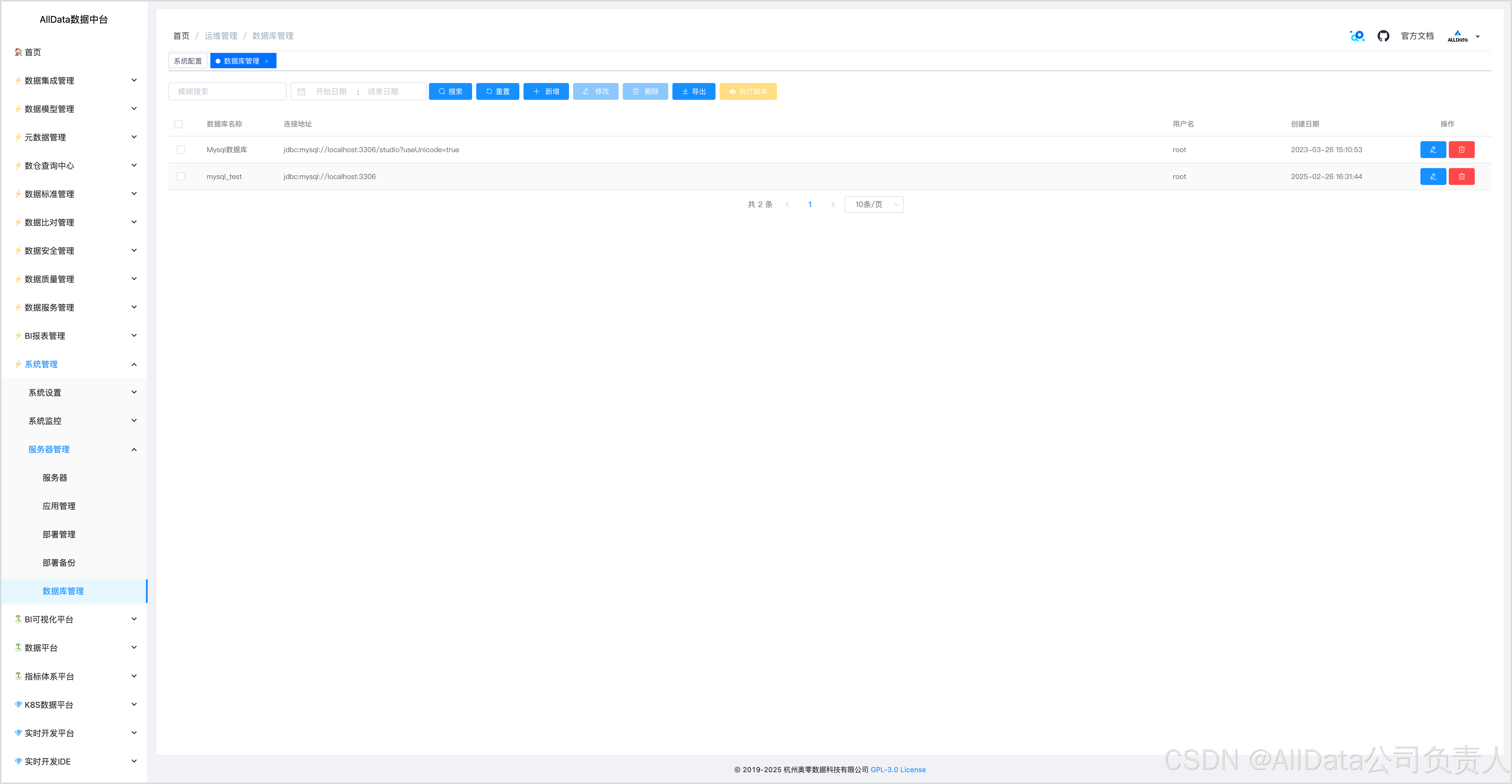Screen dimensions: 1512x784
Task: Open the GitHub repository icon
Action: 1383,36
